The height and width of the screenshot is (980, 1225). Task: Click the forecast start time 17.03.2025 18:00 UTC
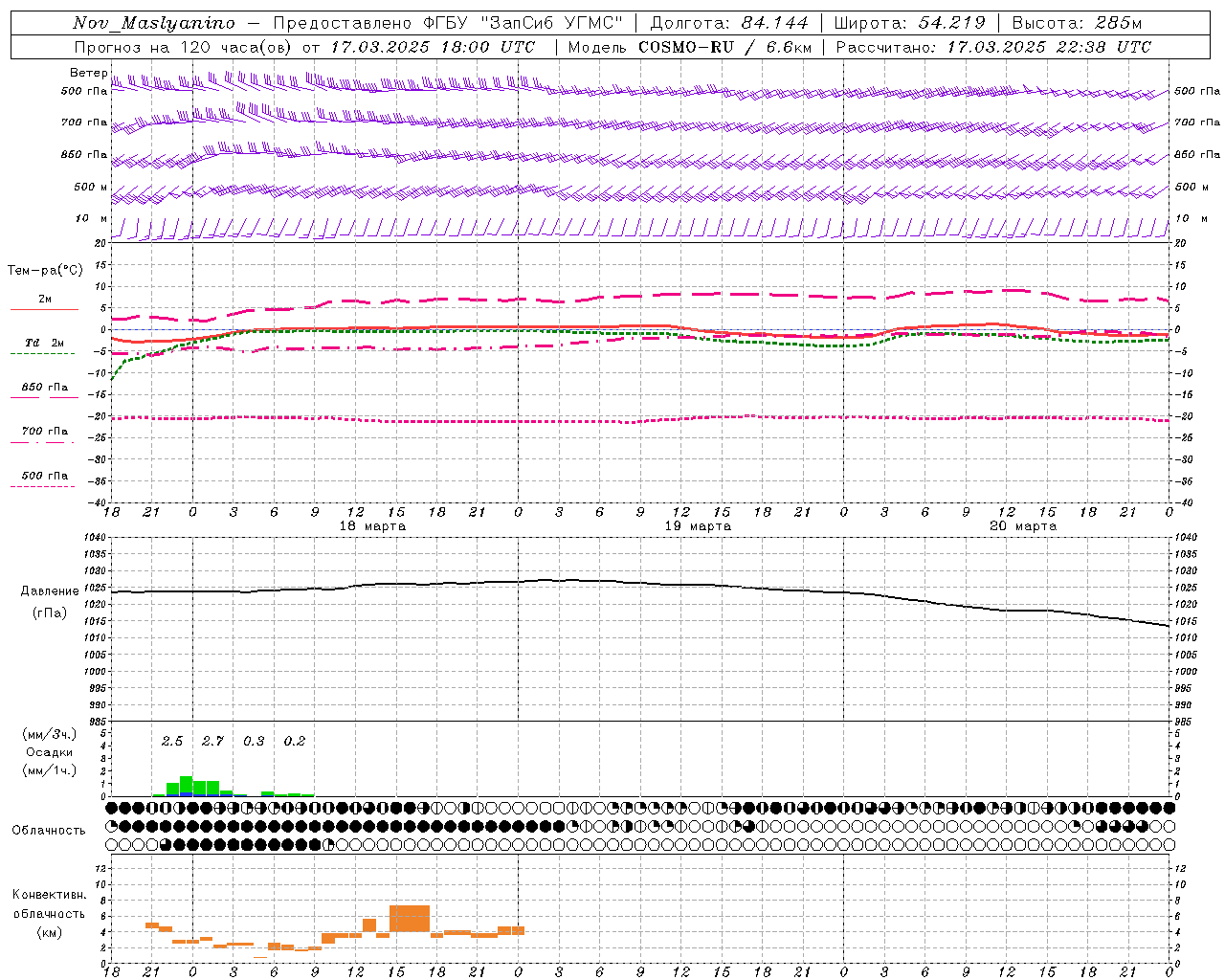click(433, 47)
